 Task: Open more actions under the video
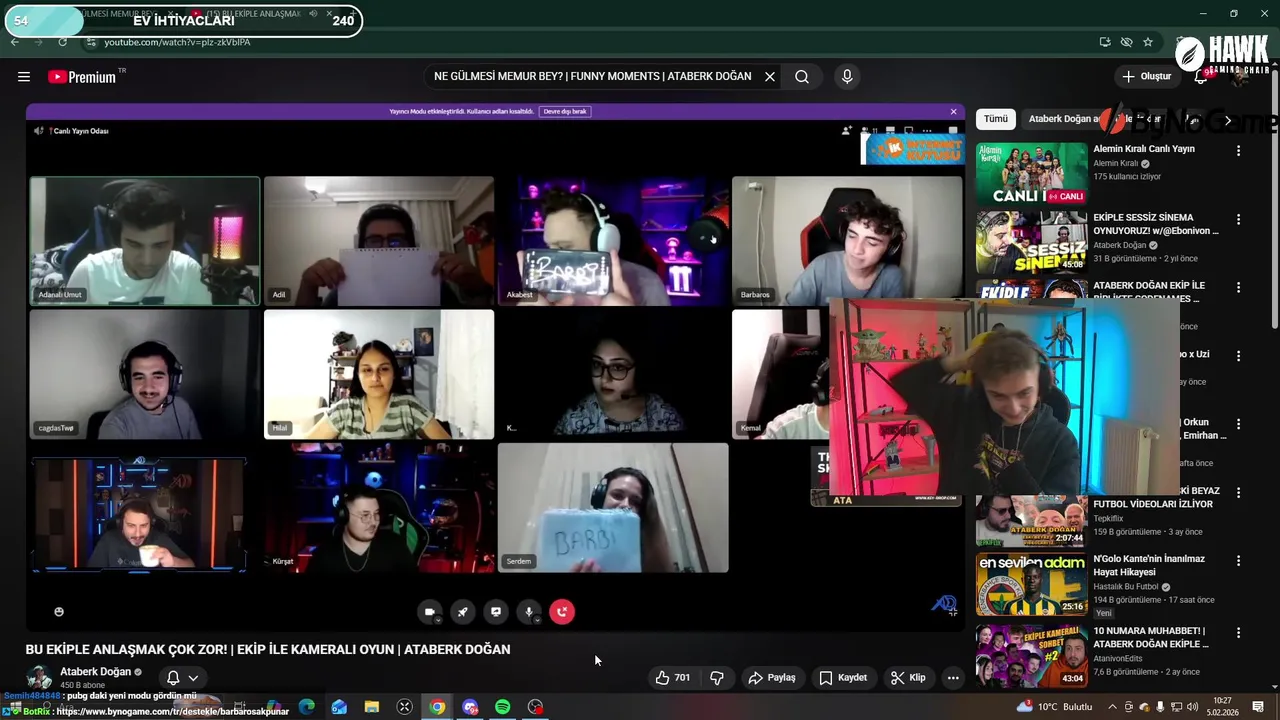pyautogui.click(x=953, y=678)
